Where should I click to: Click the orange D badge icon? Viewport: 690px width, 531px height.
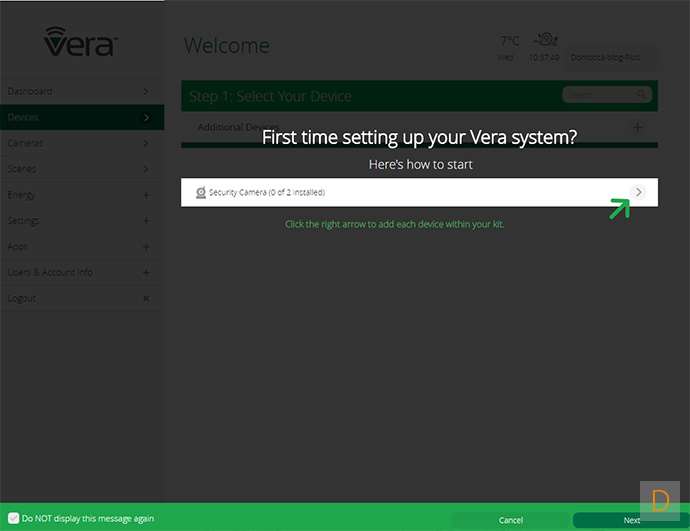(x=659, y=500)
